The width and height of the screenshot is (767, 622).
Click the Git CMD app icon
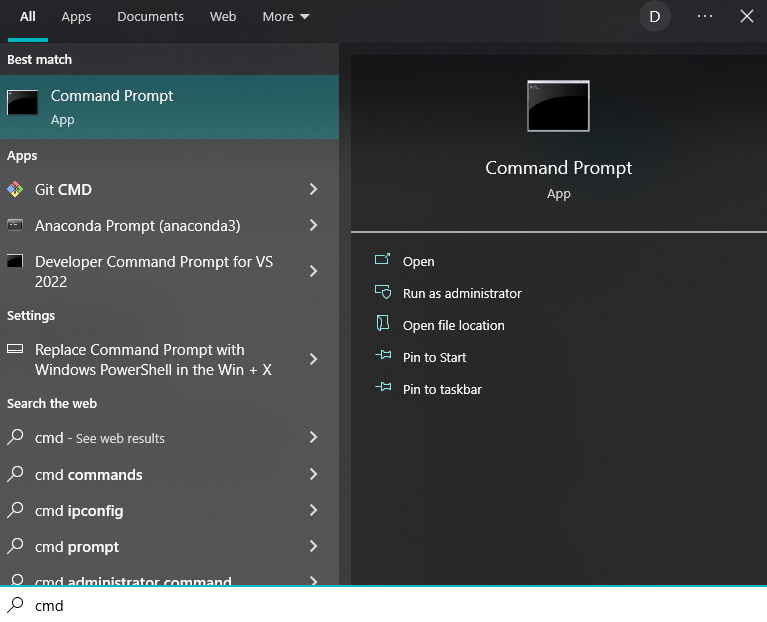pos(15,189)
